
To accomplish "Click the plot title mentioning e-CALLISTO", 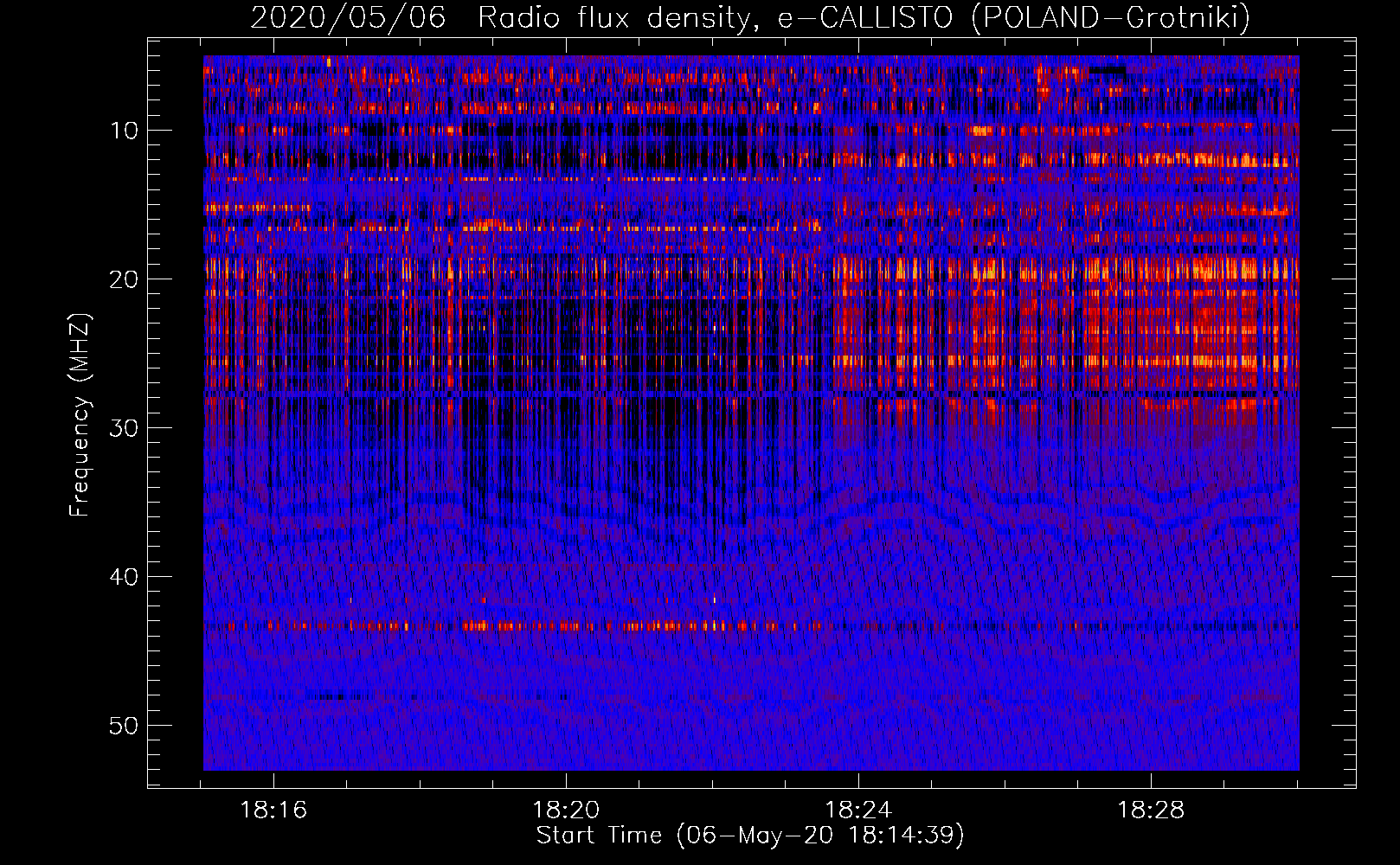I will [x=750, y=18].
